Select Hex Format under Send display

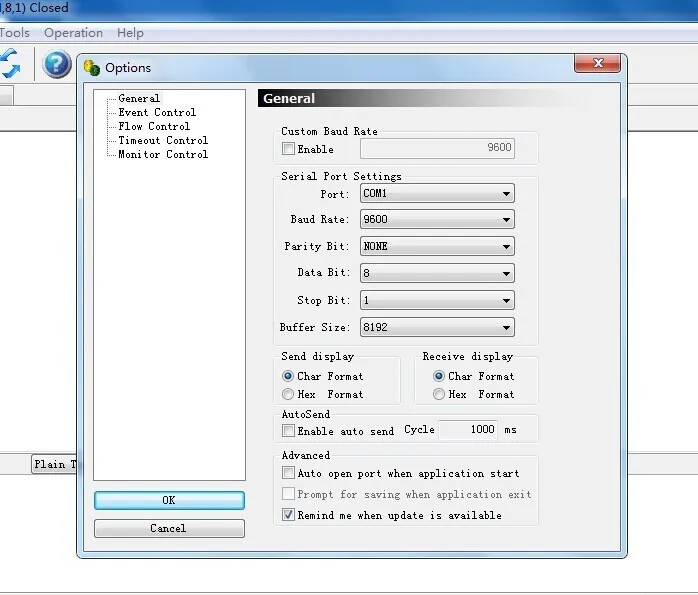(x=288, y=394)
